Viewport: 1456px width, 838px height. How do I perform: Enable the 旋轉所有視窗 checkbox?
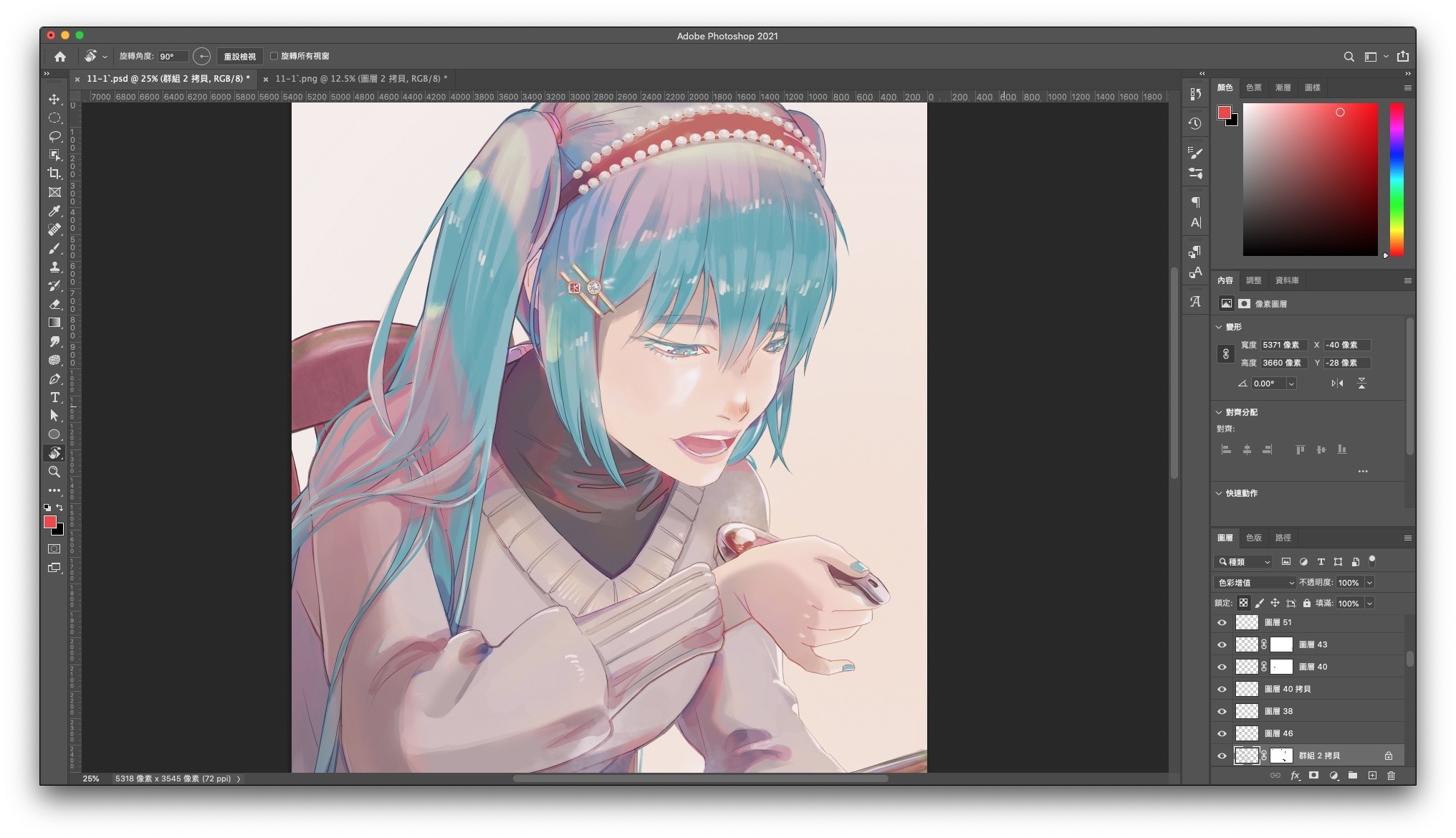pos(274,56)
